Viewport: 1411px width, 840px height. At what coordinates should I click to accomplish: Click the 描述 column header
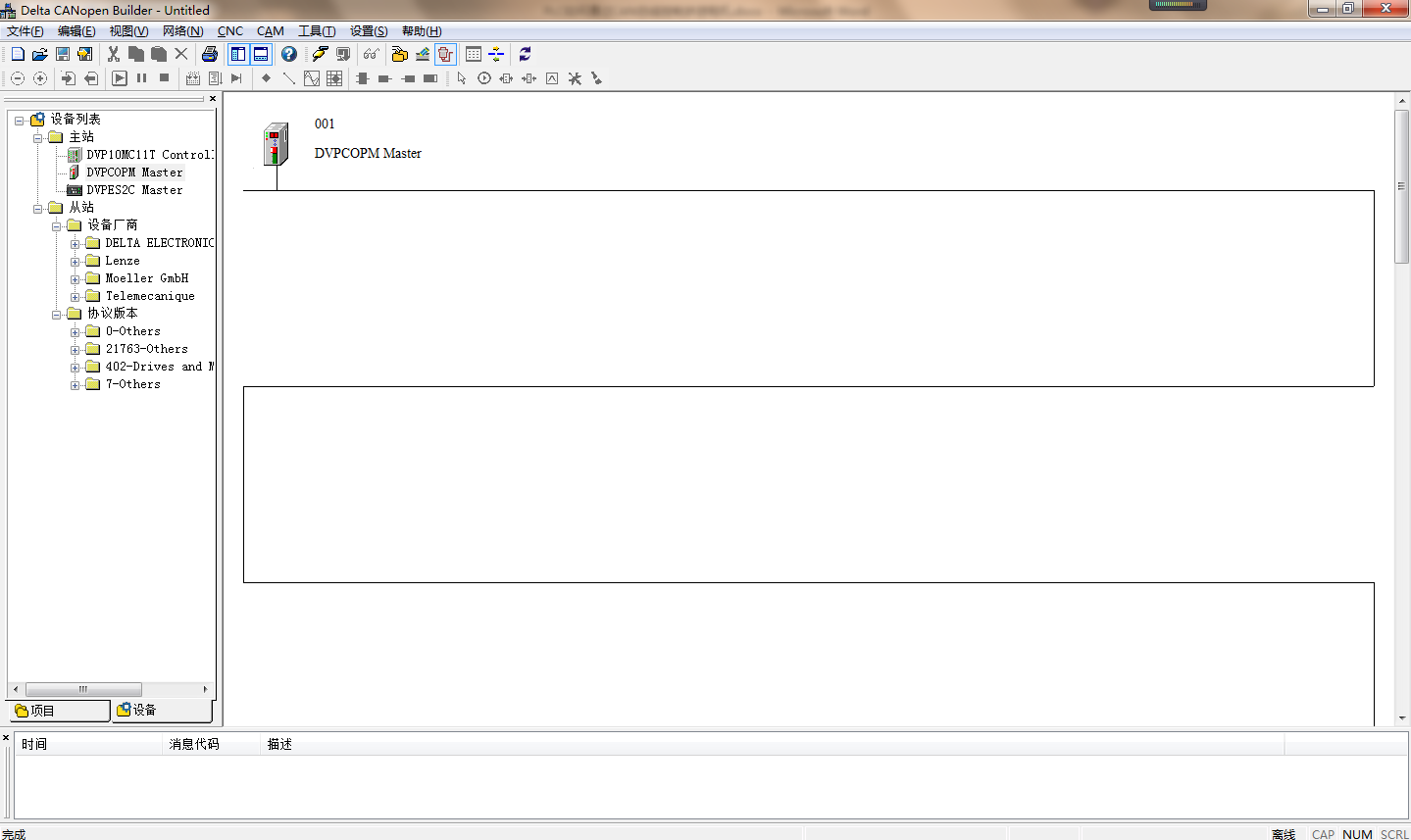pos(279,744)
